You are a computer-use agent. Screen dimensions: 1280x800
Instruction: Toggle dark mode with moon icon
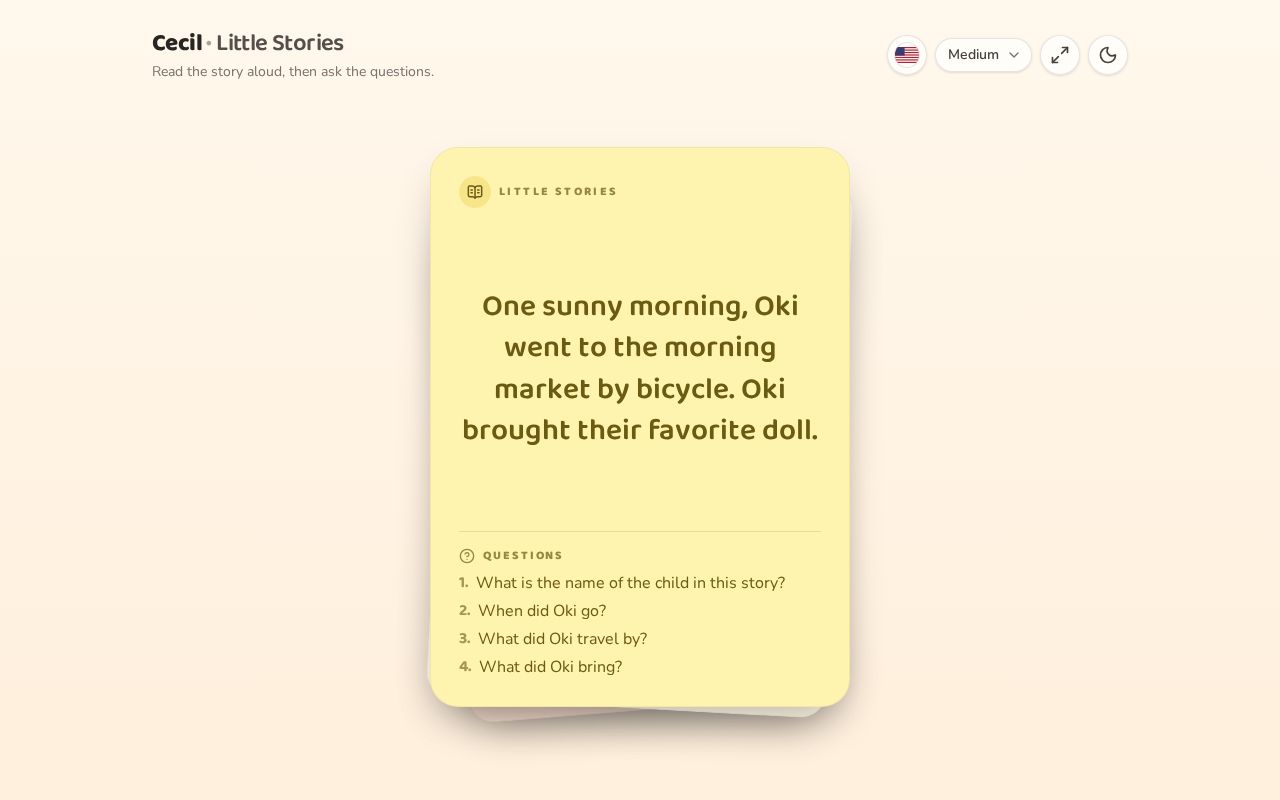coord(1108,55)
